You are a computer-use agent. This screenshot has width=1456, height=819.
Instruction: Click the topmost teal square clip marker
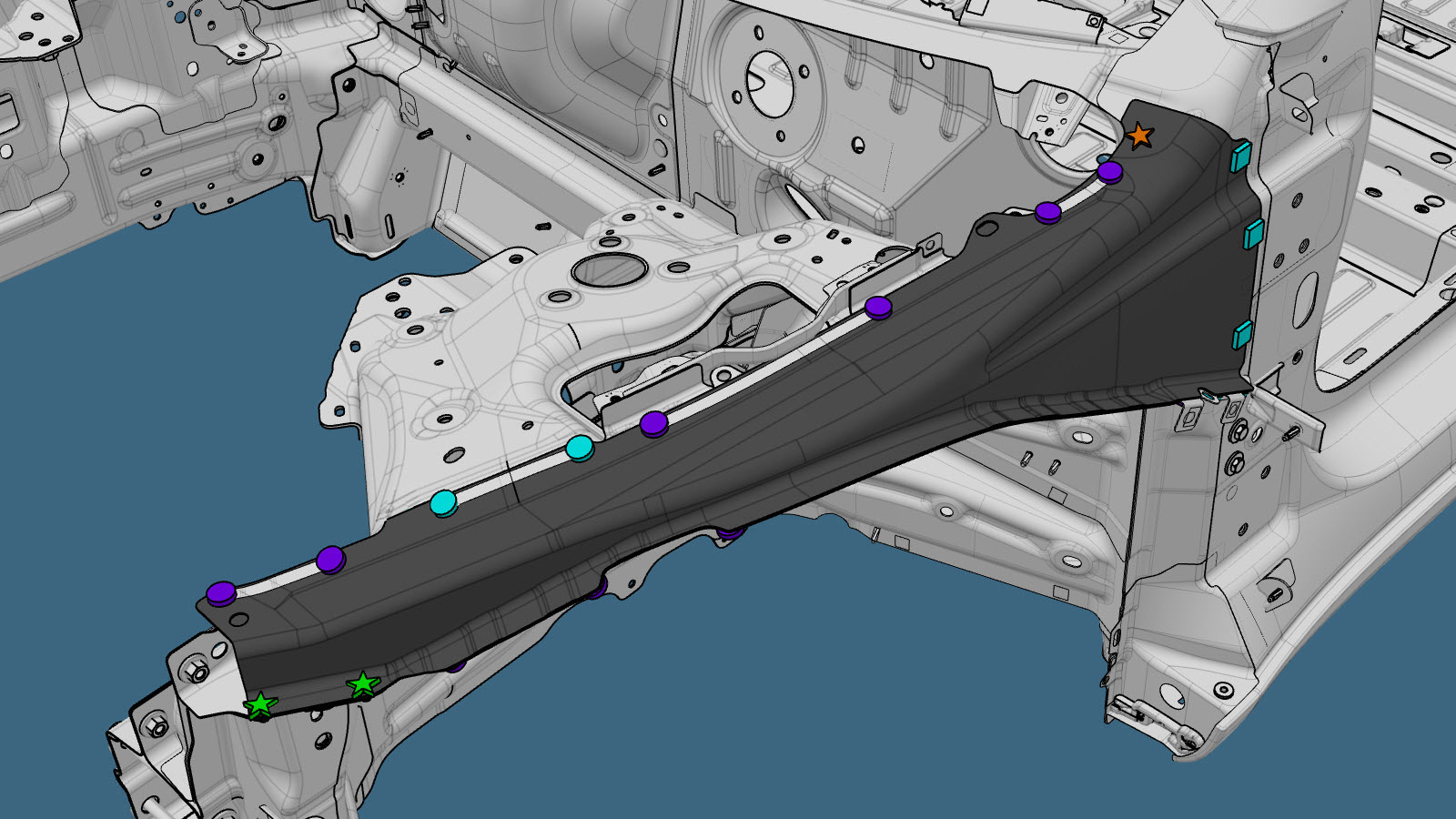(x=1240, y=156)
